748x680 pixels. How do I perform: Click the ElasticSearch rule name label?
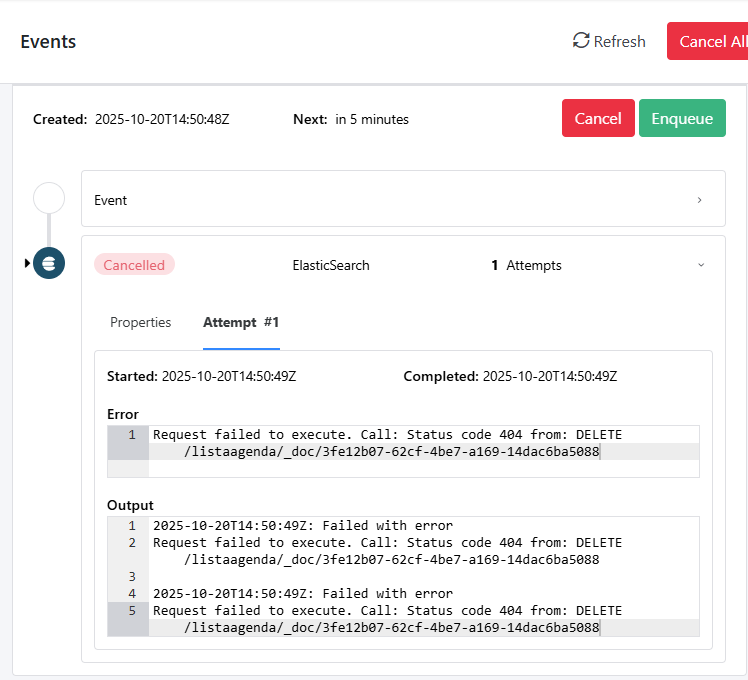[x=331, y=265]
